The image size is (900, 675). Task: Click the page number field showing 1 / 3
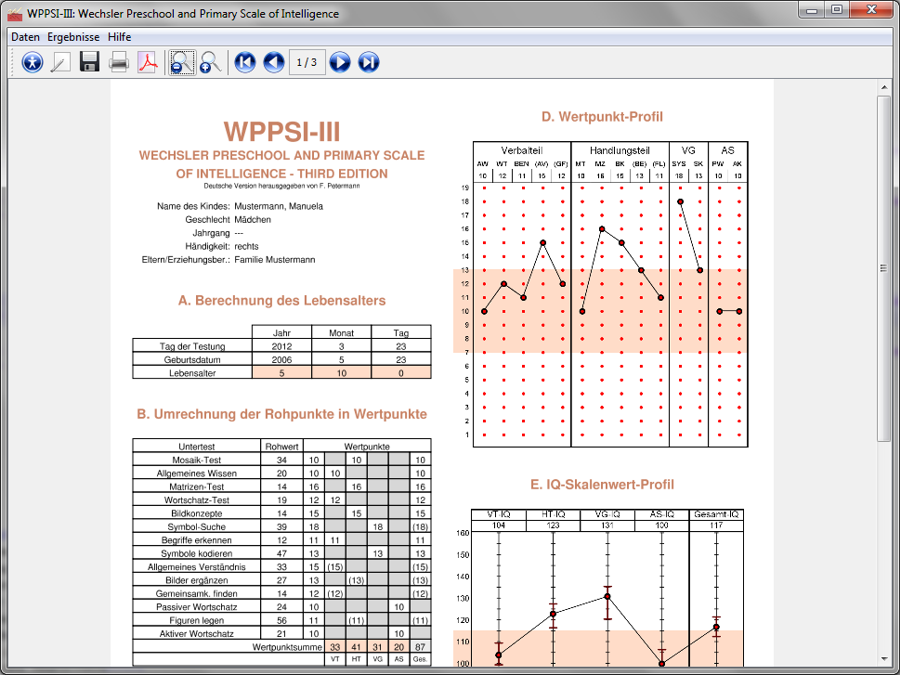tap(307, 63)
